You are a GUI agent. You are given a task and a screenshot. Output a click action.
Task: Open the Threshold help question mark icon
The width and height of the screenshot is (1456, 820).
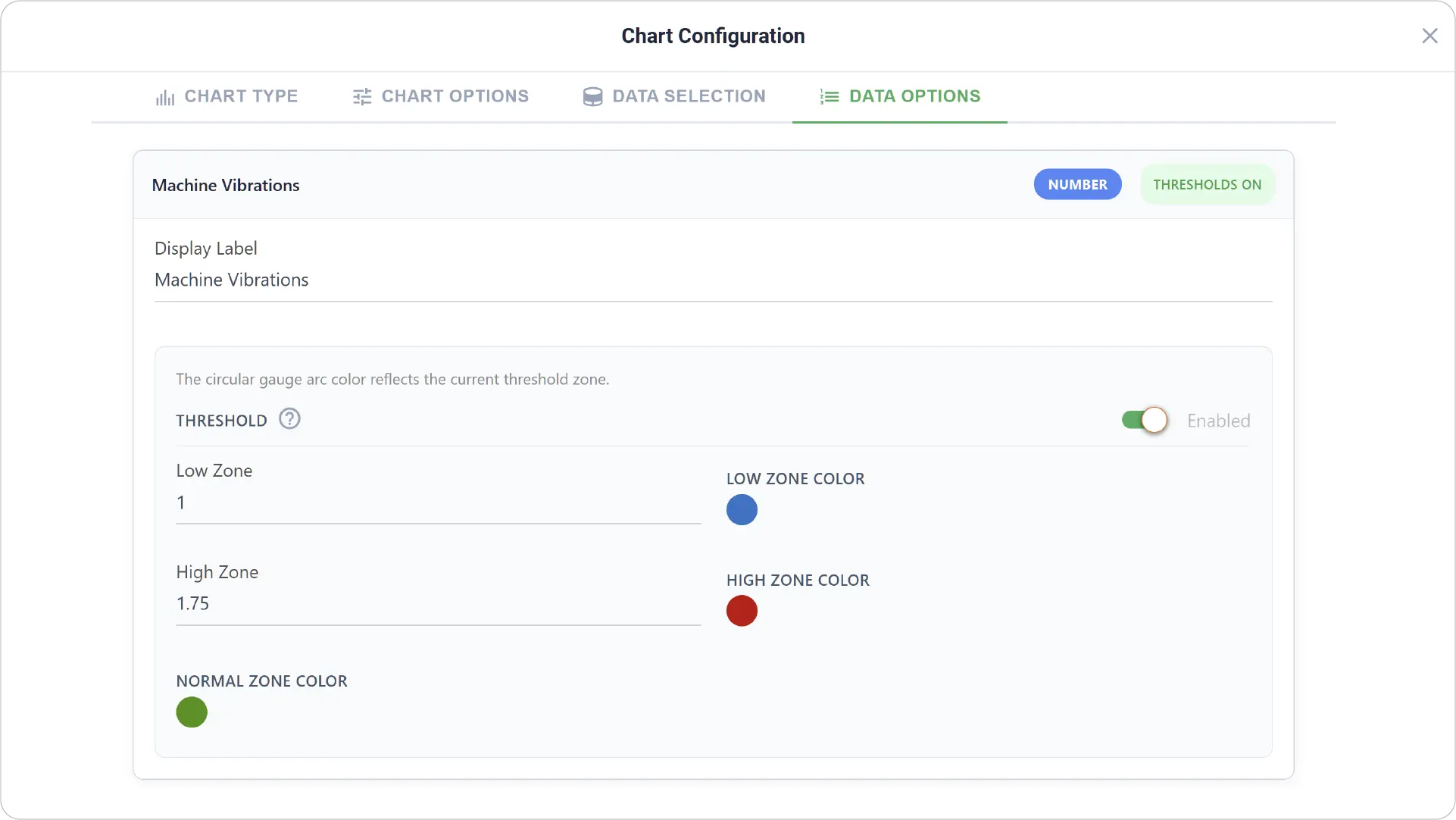coord(289,419)
